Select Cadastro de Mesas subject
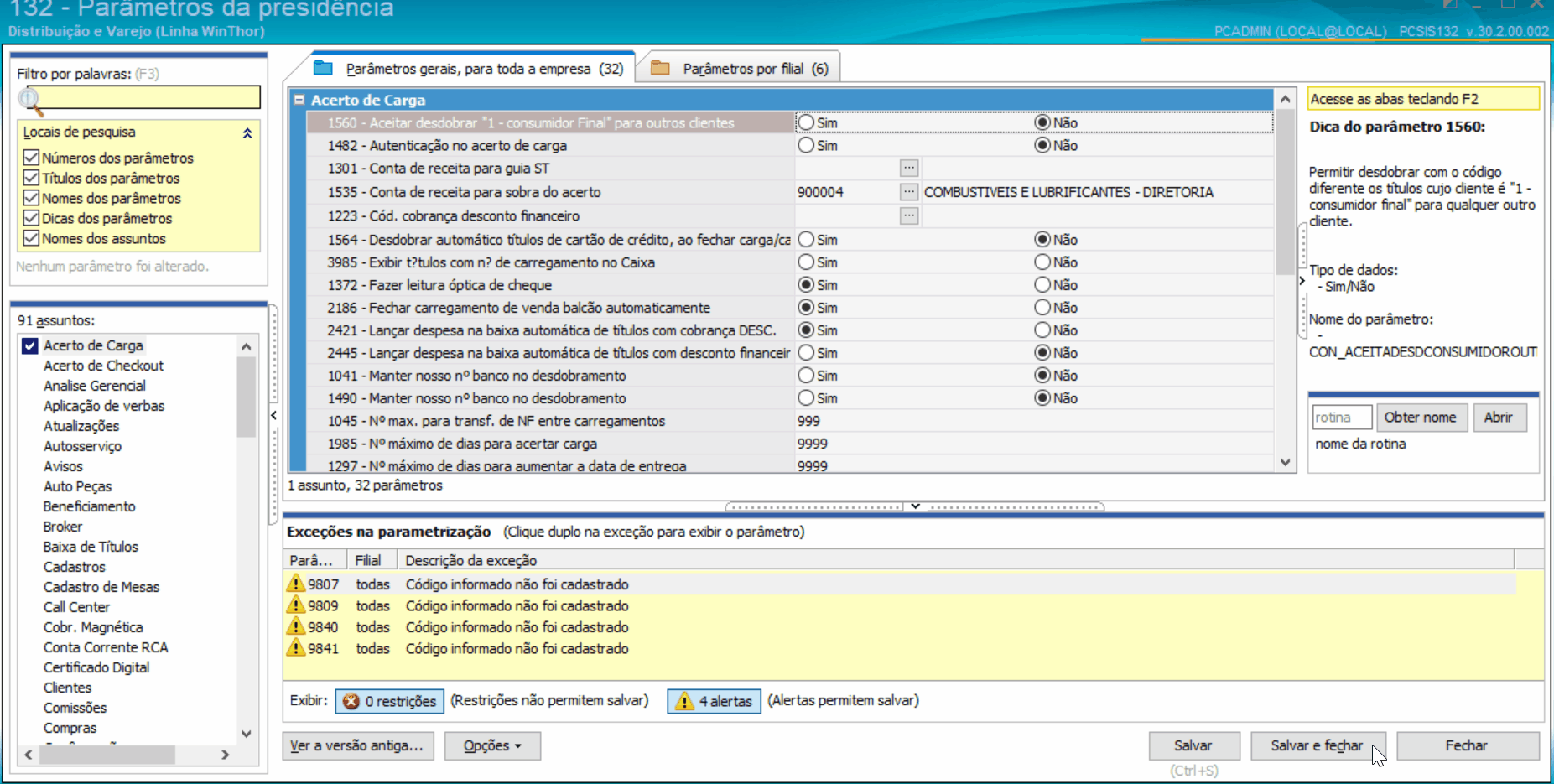This screenshot has height=784, width=1554. coord(101,587)
